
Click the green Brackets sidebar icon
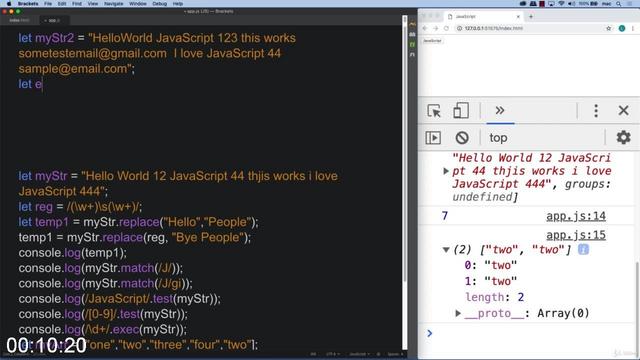pyautogui.click(x=412, y=44)
